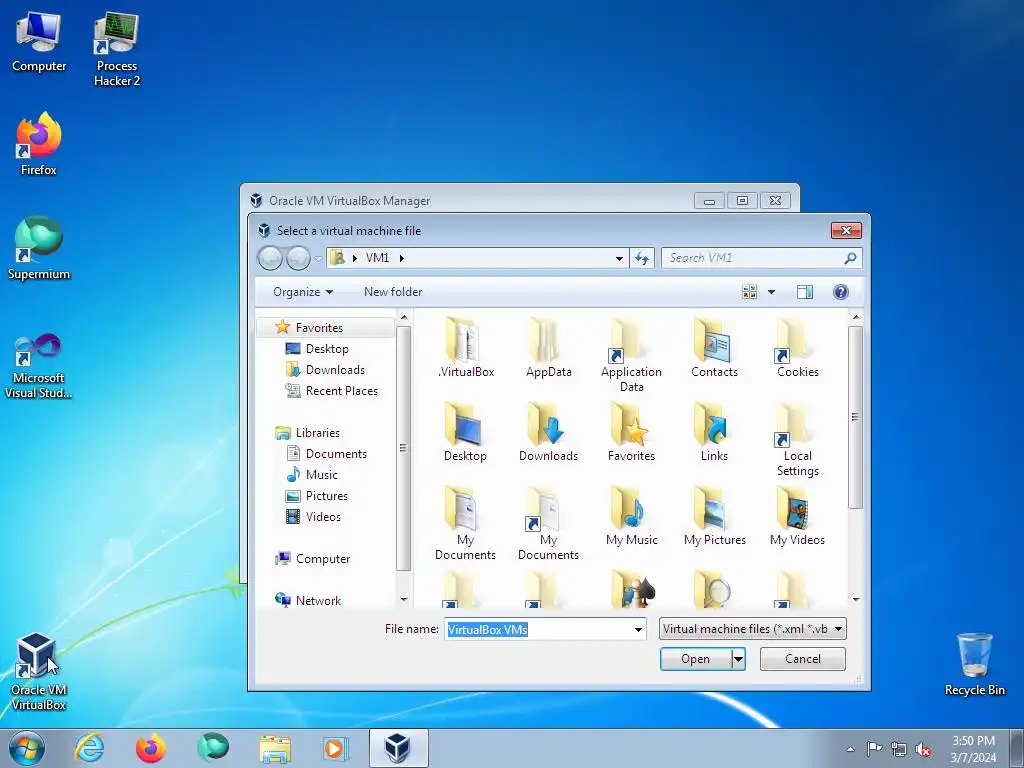Open the Desktop folder in file list
Viewport: 1024px width, 768px height.
466,432
